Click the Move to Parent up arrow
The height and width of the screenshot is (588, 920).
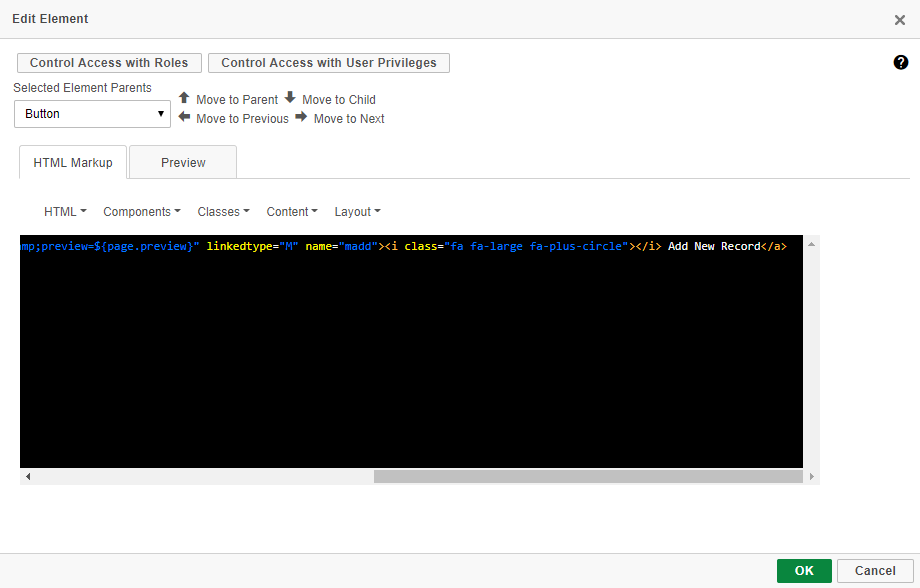184,98
